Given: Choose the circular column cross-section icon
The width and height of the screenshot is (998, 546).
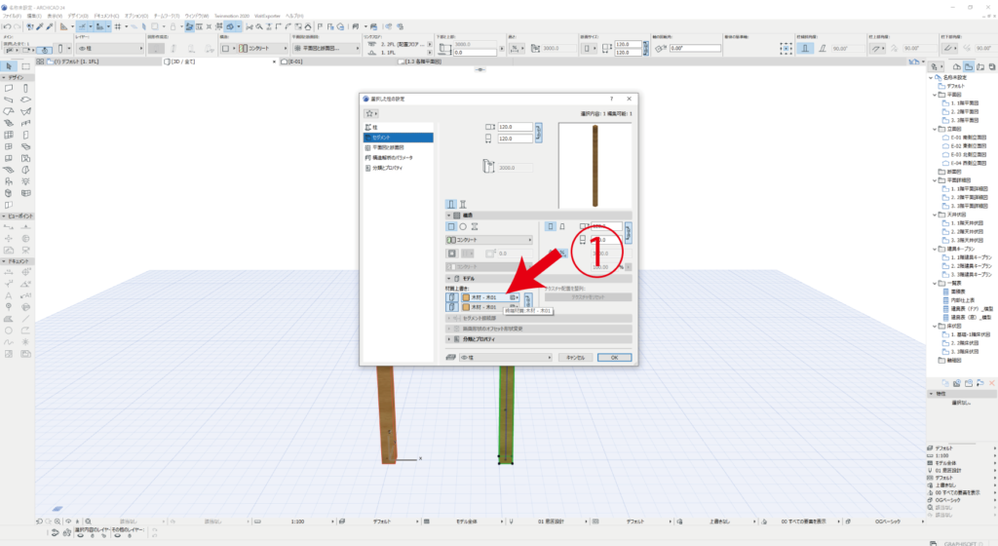Looking at the screenshot, I should click(x=462, y=227).
